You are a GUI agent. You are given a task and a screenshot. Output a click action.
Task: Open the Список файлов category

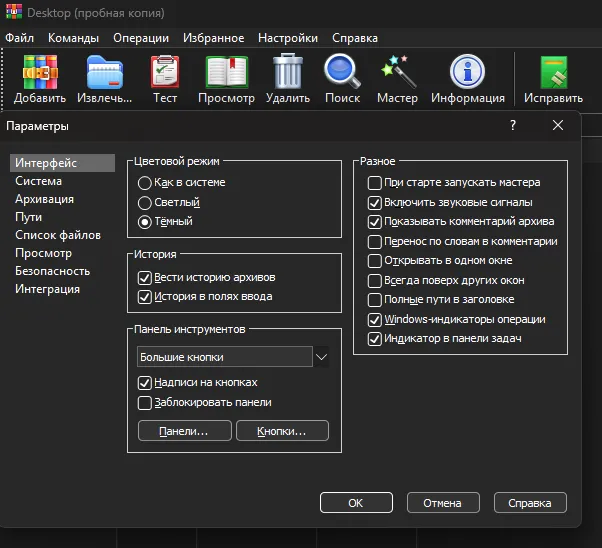coord(58,235)
